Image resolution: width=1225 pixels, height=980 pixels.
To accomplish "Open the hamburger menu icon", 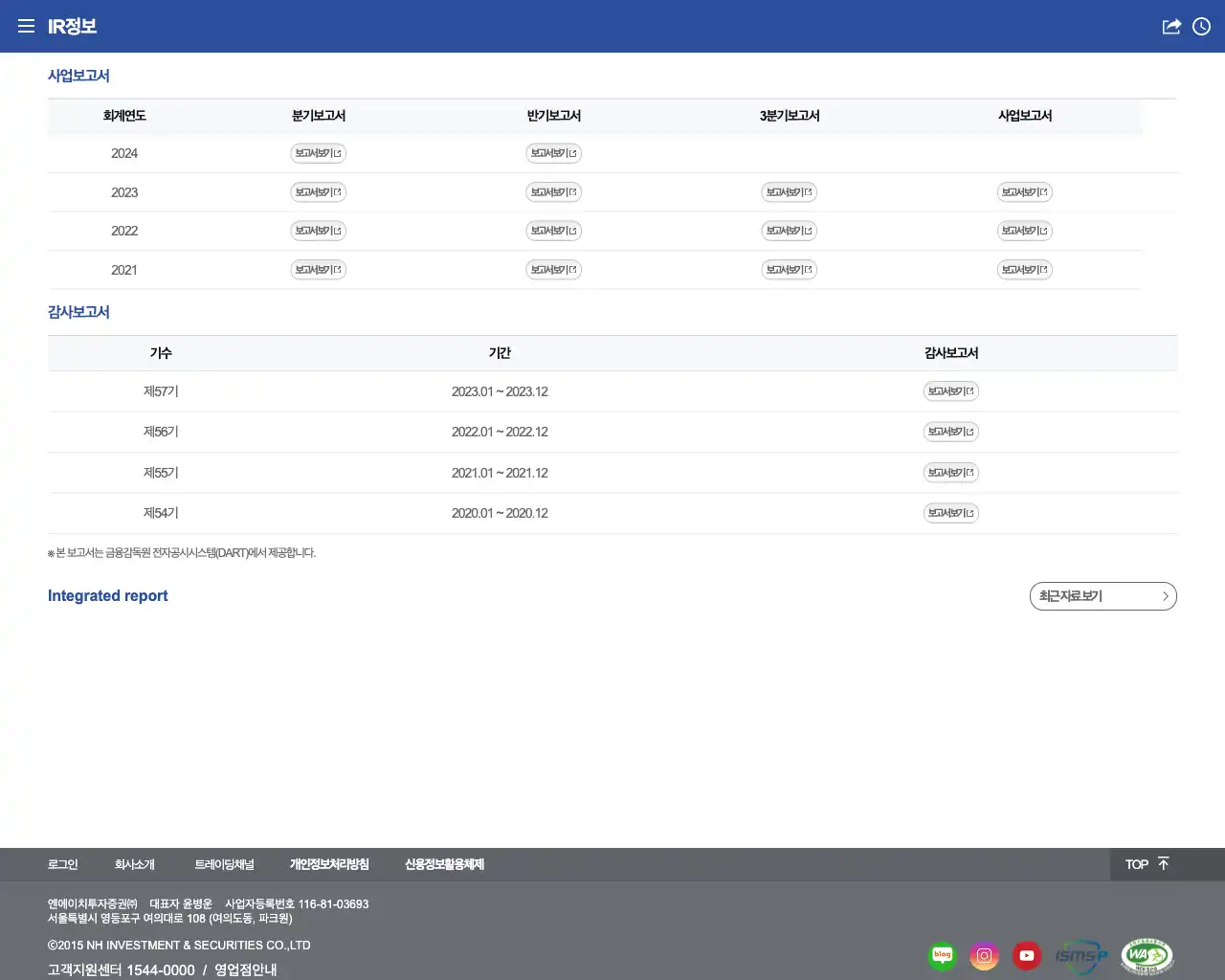I will point(26,26).
